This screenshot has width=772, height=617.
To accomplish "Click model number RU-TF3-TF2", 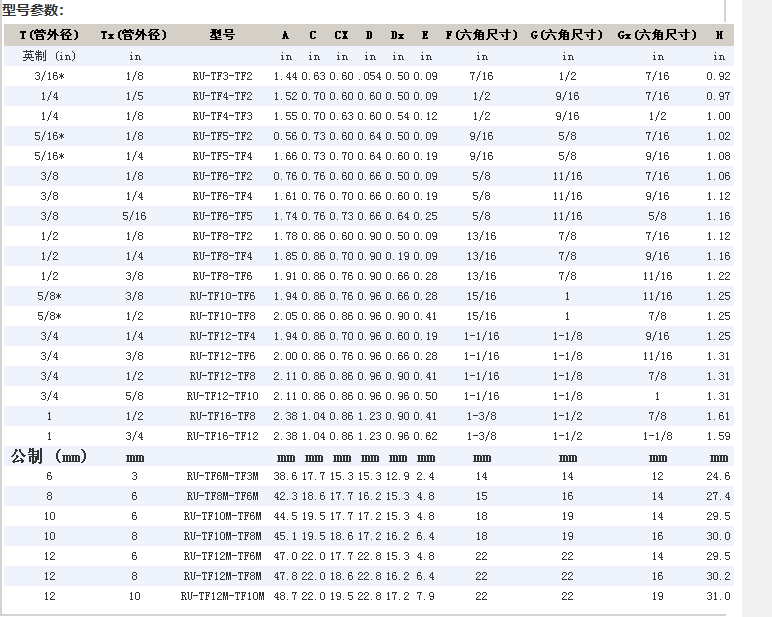I will click(222, 76).
